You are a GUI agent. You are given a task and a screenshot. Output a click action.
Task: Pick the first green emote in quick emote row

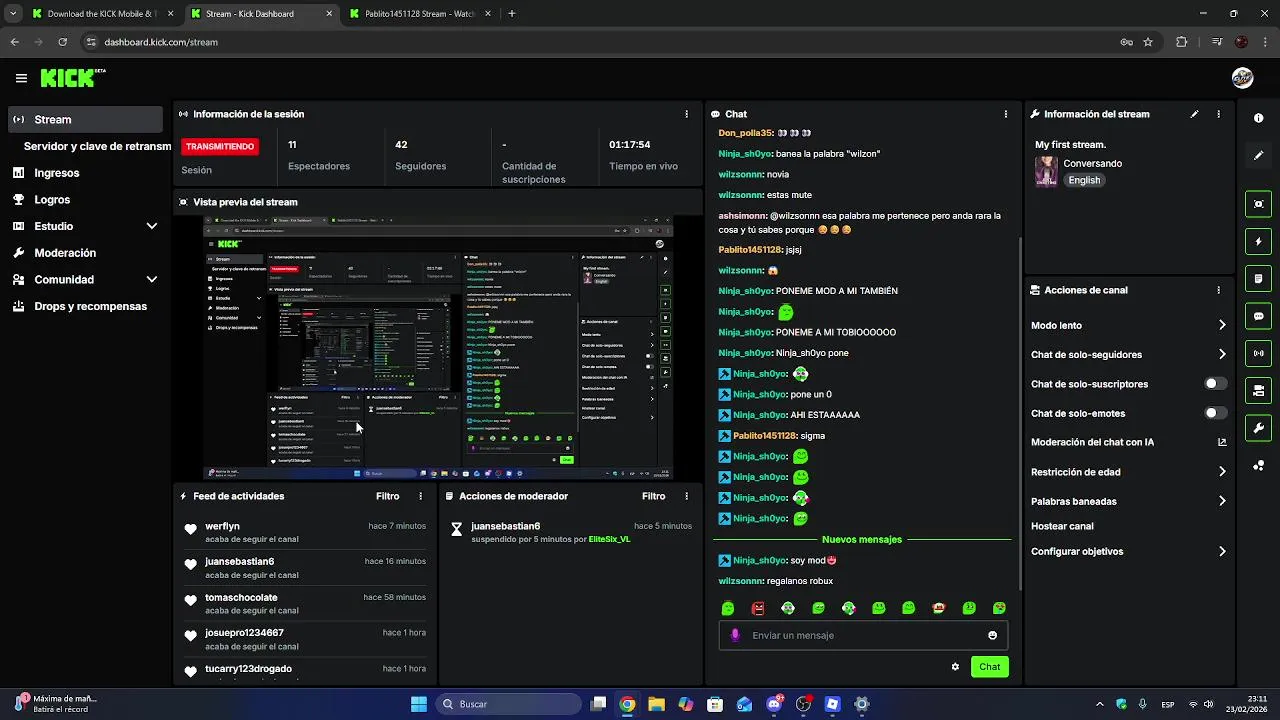(728, 608)
